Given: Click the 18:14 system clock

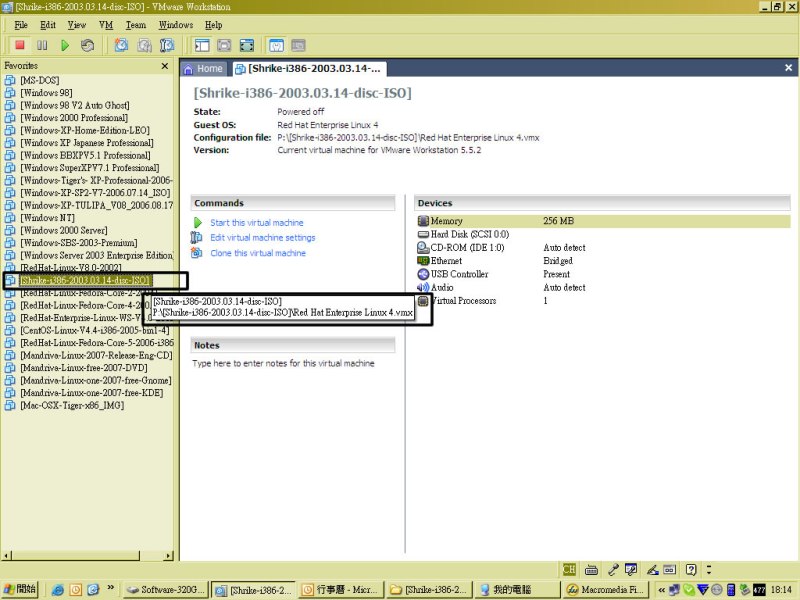Looking at the screenshot, I should (781, 590).
